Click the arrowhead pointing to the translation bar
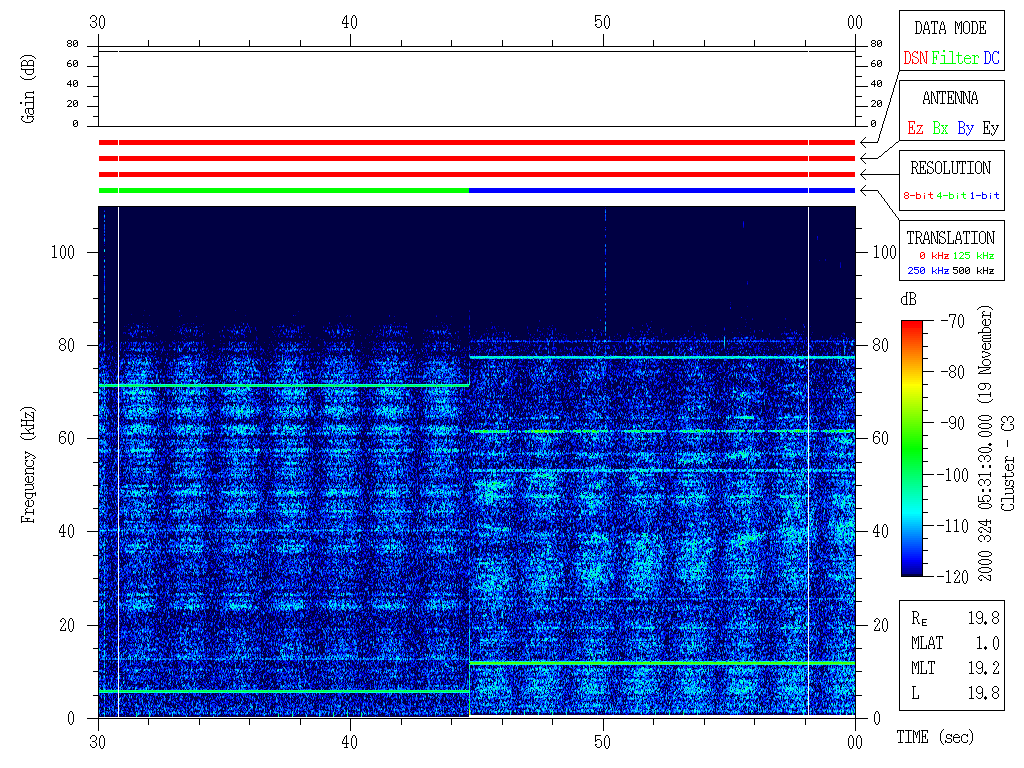Image resolution: width=1024 pixels, height=768 pixels. (864, 190)
